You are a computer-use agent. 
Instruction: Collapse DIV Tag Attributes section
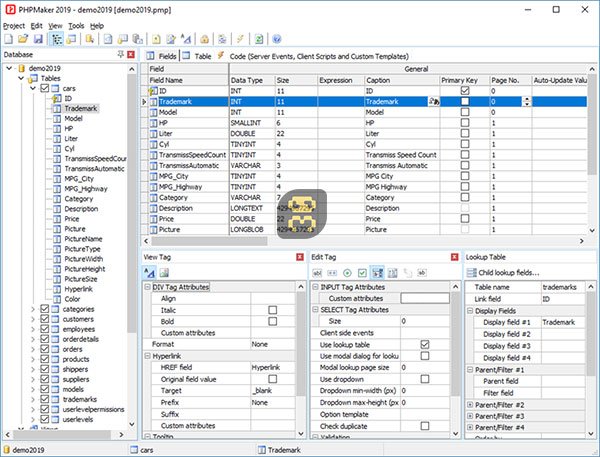point(147,287)
